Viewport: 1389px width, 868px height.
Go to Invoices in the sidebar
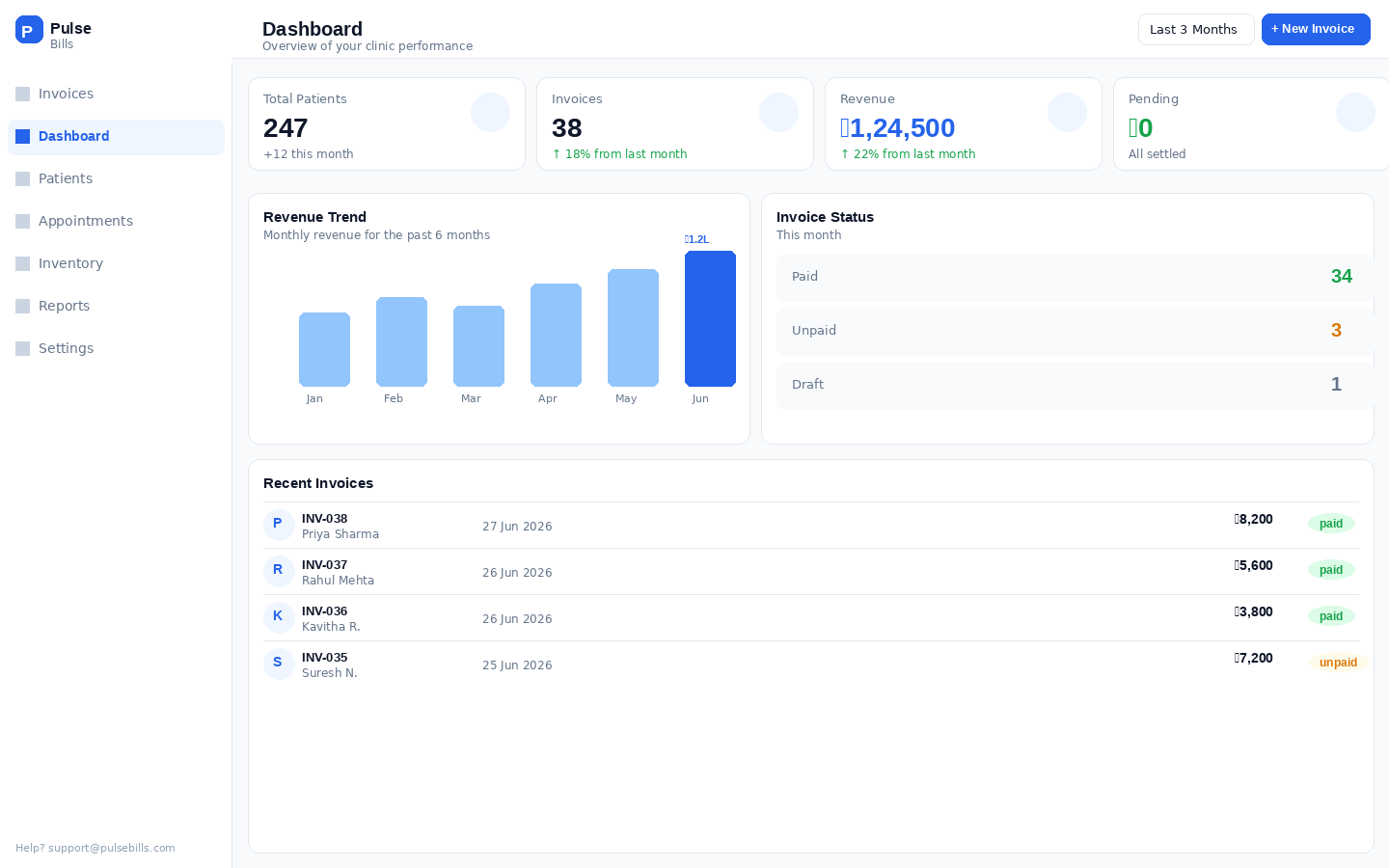[x=116, y=94]
